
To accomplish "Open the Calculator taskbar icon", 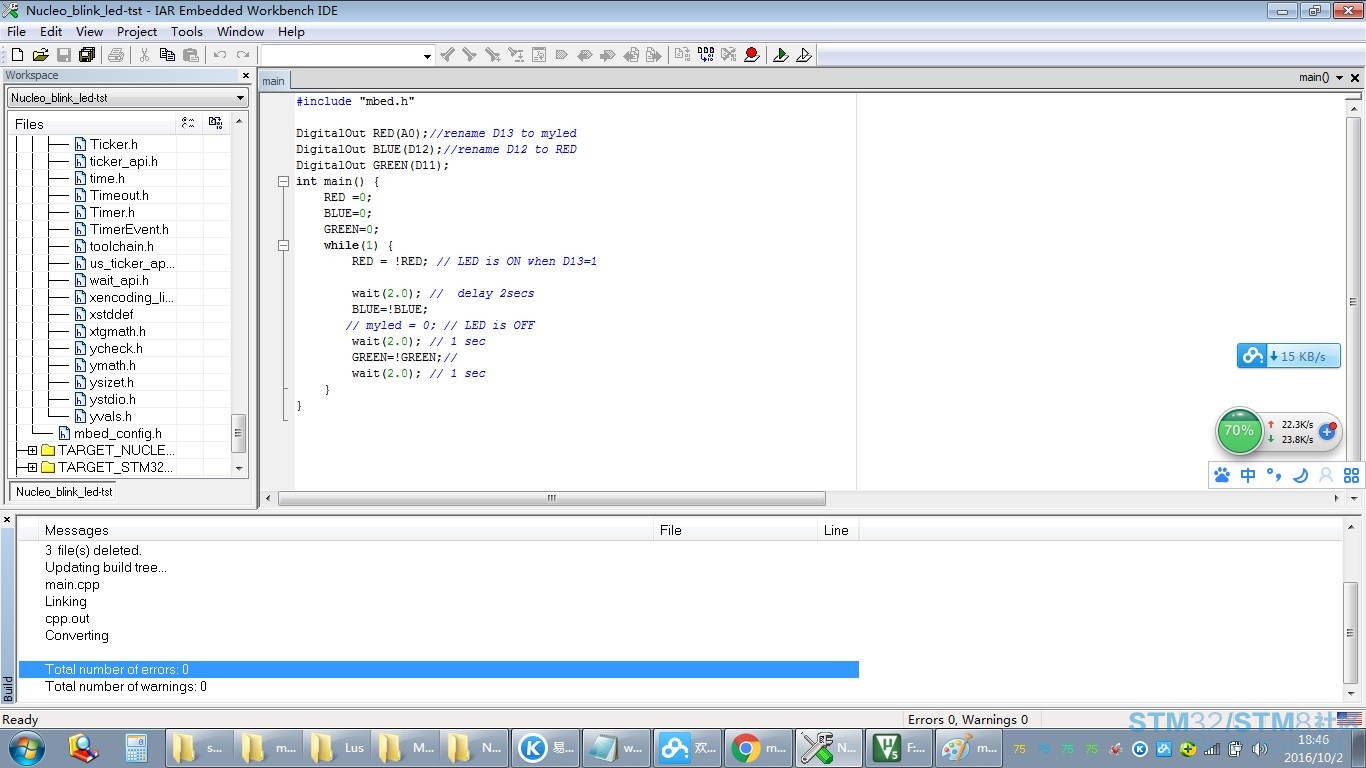I will tap(136, 747).
